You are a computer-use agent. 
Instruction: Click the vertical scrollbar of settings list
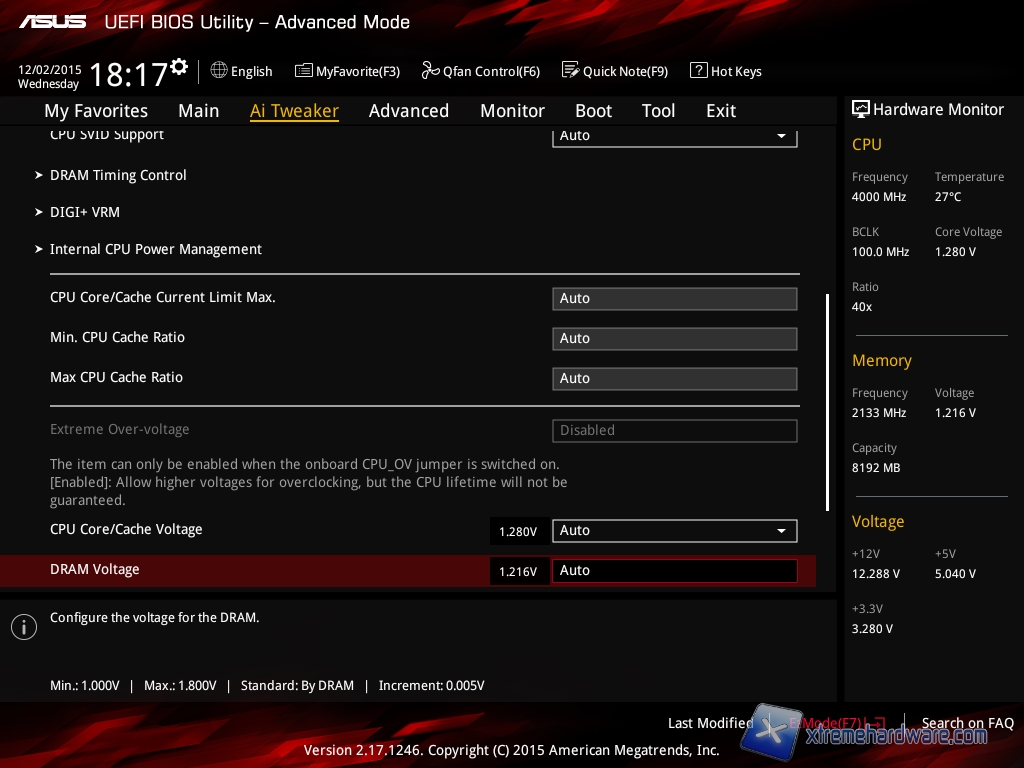pyautogui.click(x=827, y=400)
